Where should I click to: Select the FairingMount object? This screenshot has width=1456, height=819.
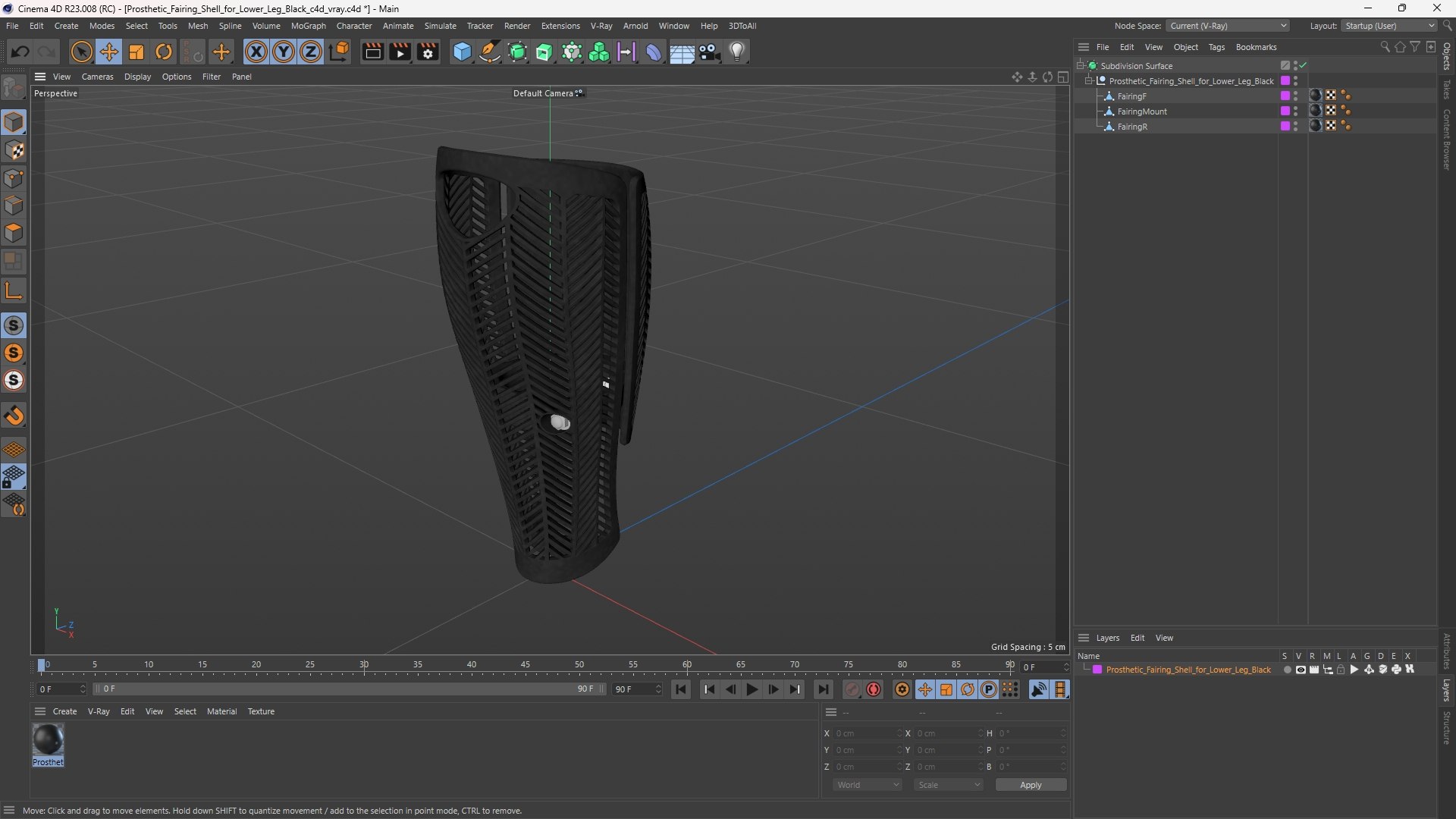click(x=1142, y=111)
